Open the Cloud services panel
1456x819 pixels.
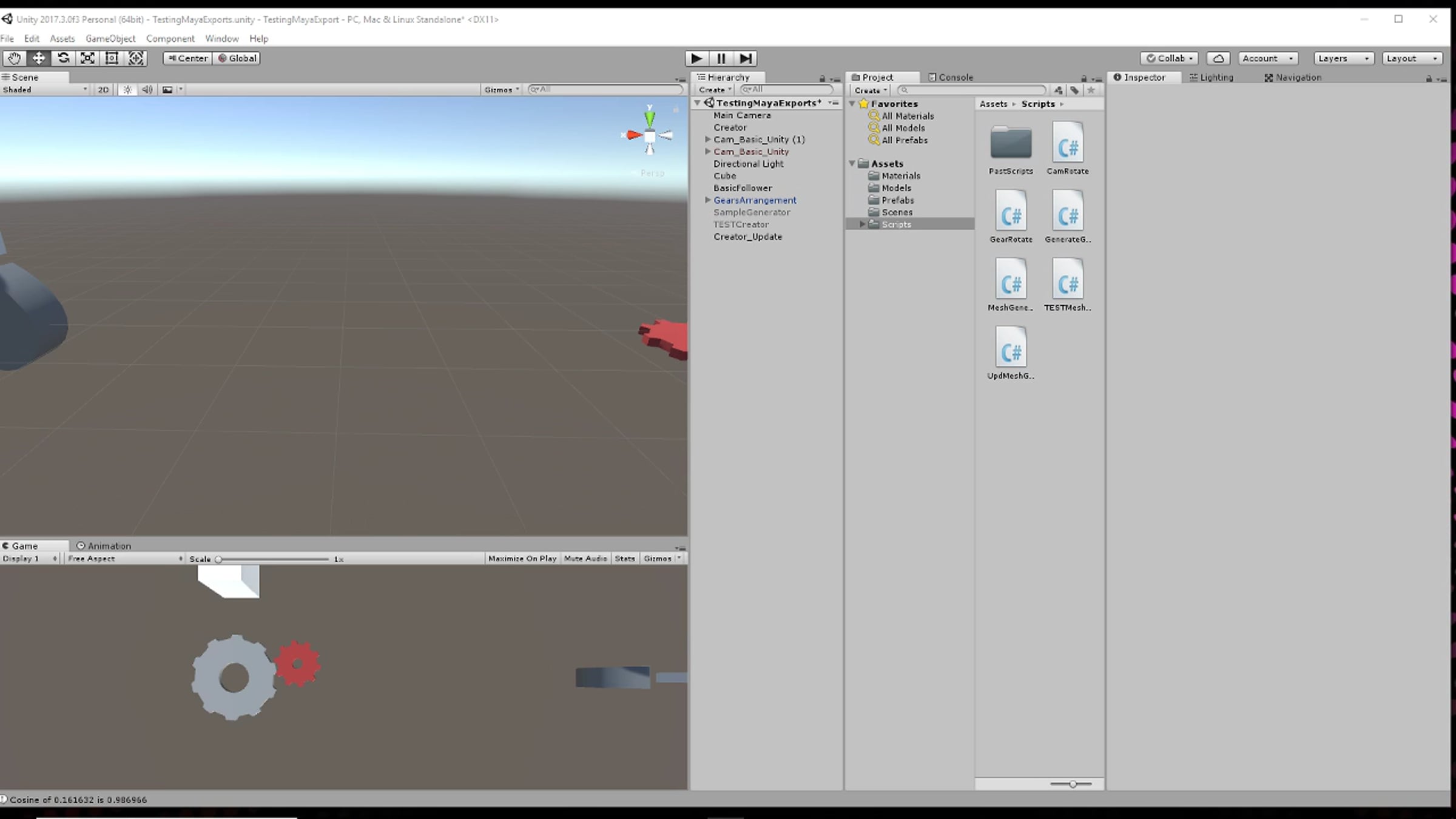click(1218, 58)
